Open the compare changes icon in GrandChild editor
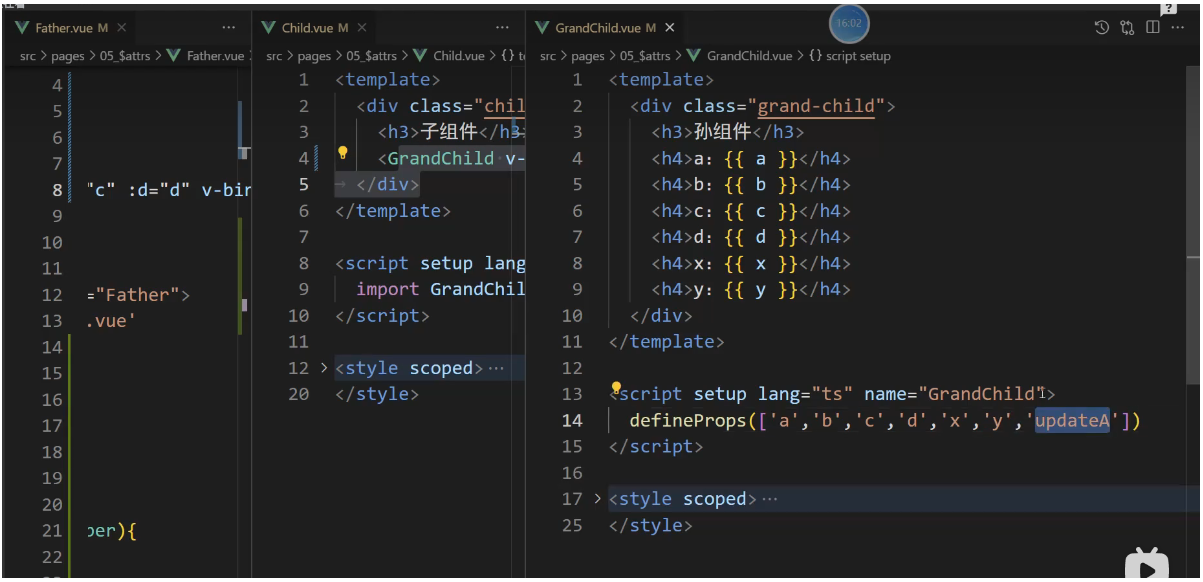This screenshot has width=1203, height=582. (1128, 28)
